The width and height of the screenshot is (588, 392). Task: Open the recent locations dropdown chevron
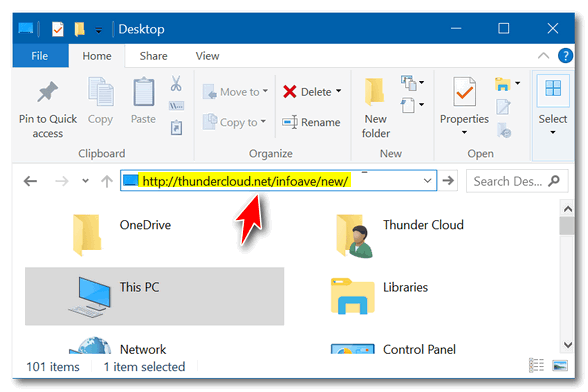pyautogui.click(x=86, y=181)
